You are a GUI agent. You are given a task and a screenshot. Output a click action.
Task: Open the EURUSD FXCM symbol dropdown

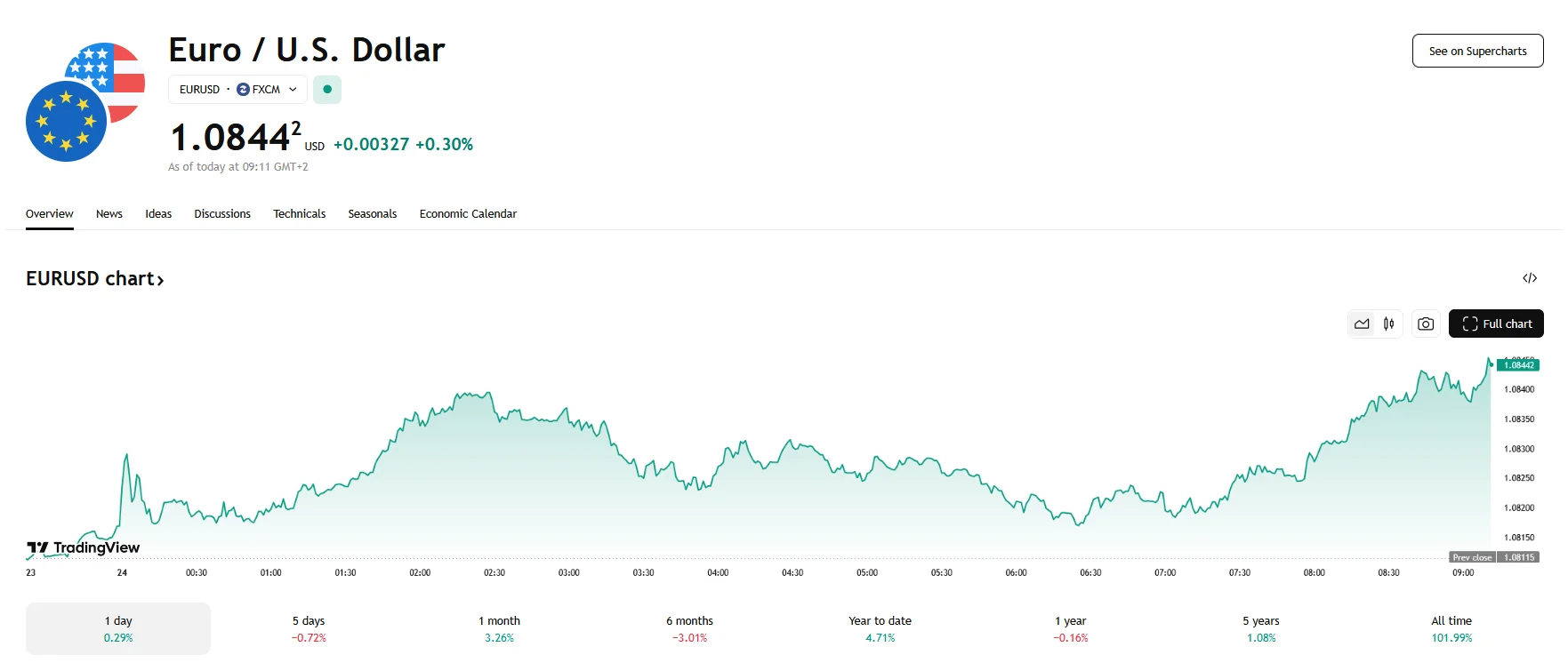click(237, 90)
